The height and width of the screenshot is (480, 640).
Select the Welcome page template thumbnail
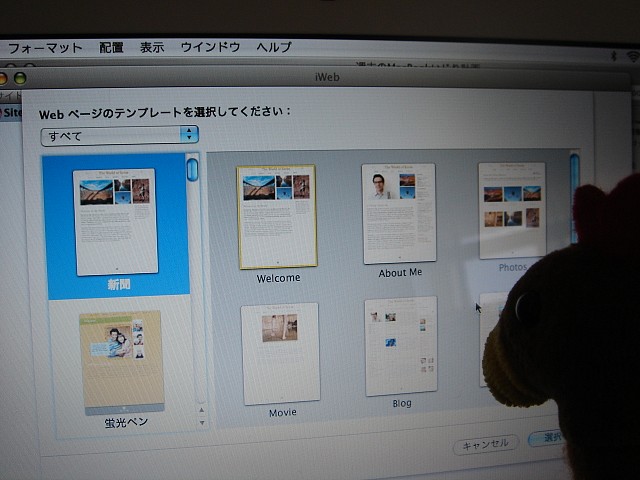[277, 217]
